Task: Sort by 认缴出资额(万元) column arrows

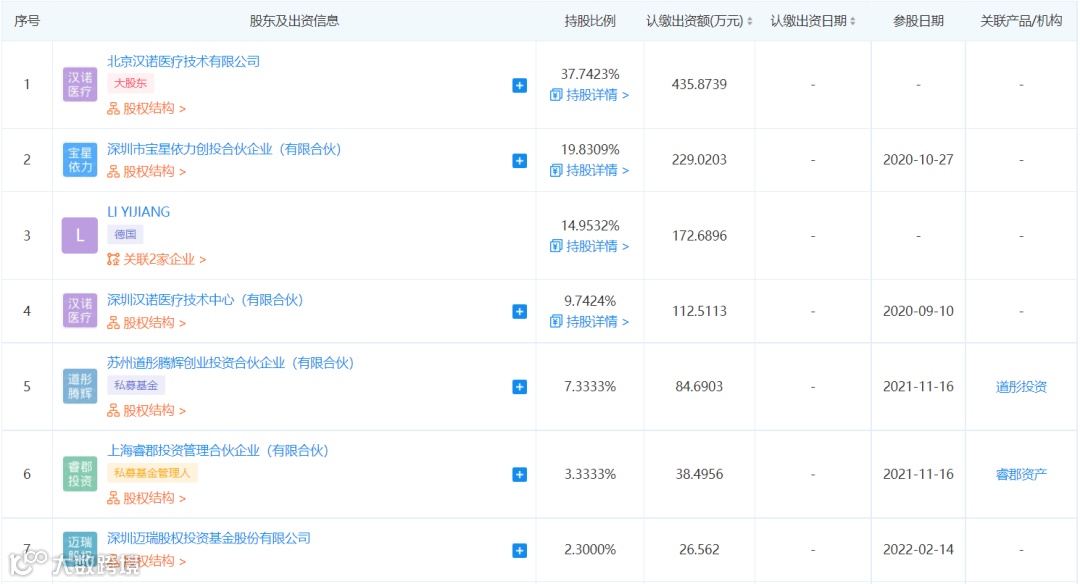Action: pyautogui.click(x=749, y=21)
